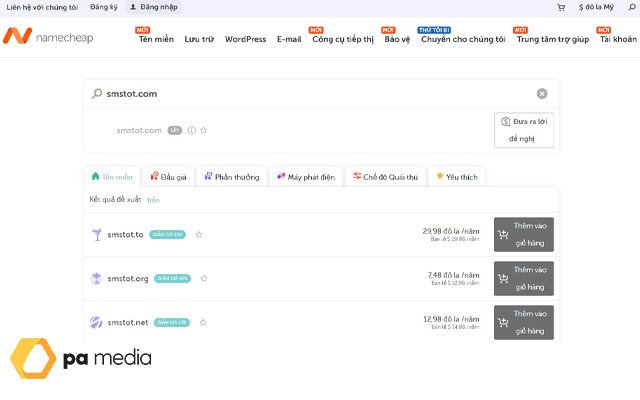Switch to the 'Yêu thích' tab
Image resolution: width=640 pixels, height=400 pixels.
tap(457, 177)
